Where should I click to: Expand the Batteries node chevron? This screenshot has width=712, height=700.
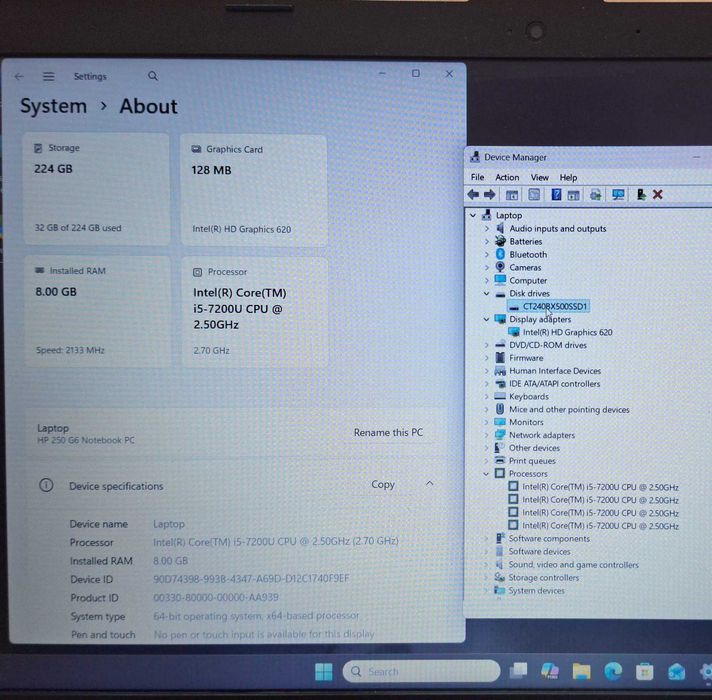[x=487, y=242]
